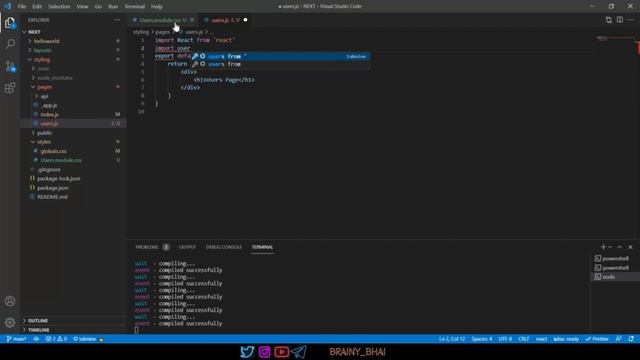Click the VS Code logo icon

7,6
